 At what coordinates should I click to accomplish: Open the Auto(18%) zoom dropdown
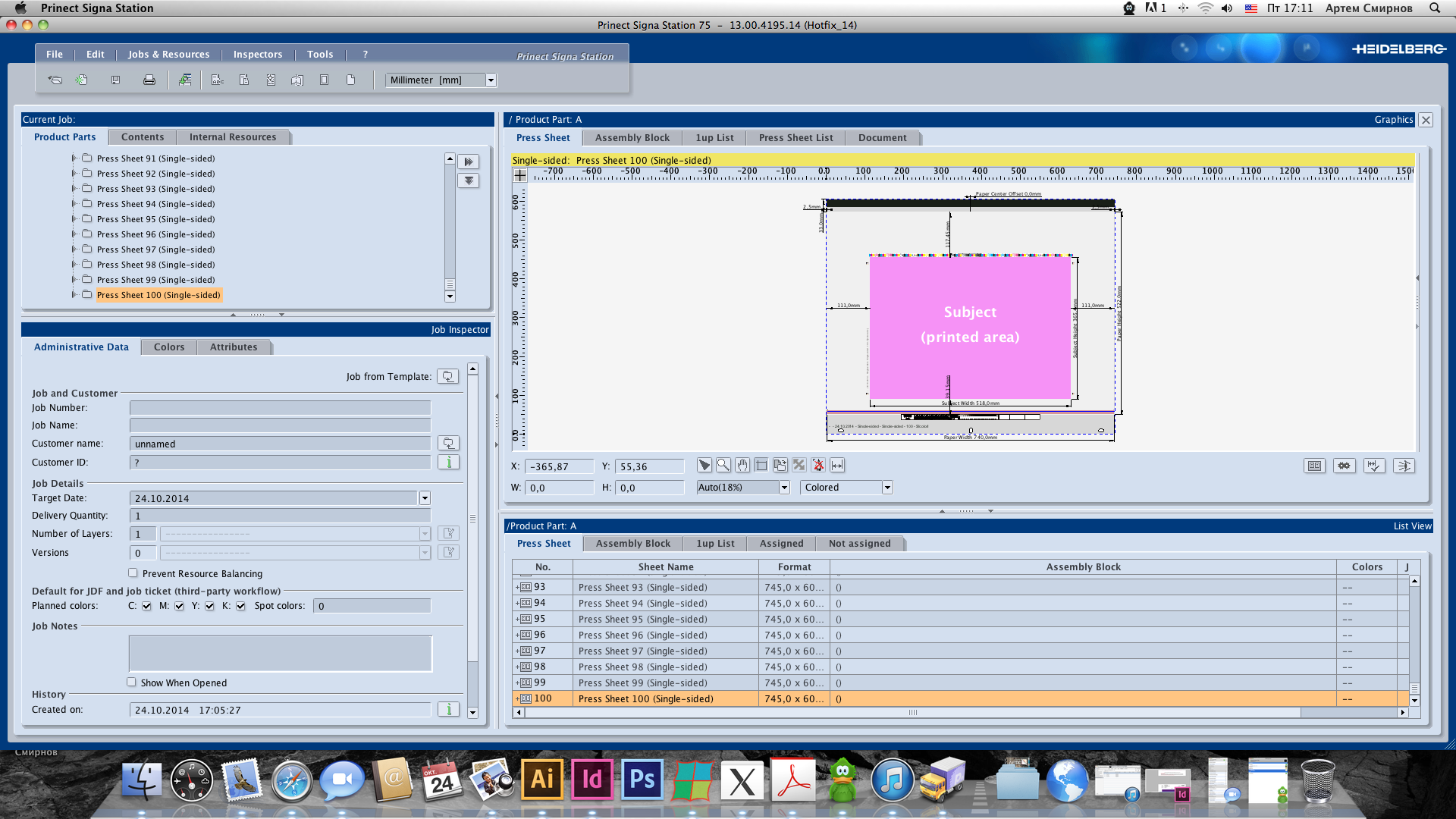pos(743,488)
